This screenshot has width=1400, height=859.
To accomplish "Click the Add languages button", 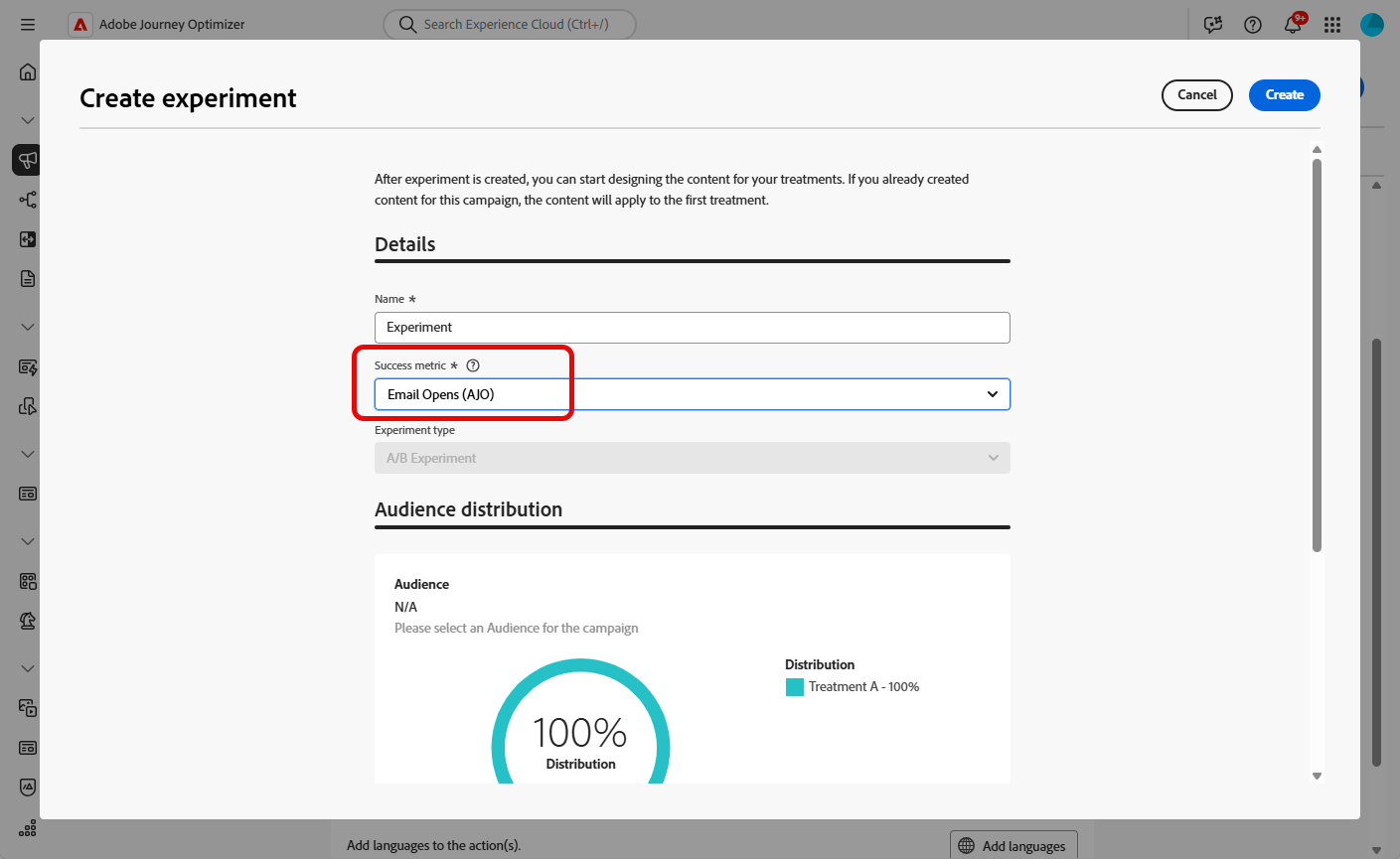I will click(1013, 846).
